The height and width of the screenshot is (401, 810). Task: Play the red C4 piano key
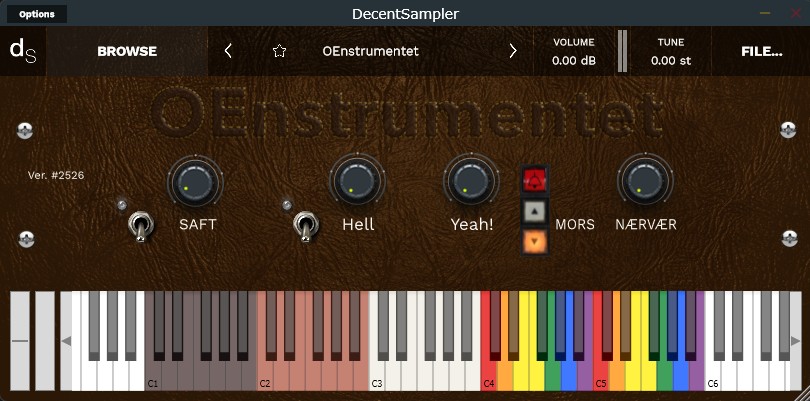pyautogui.click(x=488, y=372)
